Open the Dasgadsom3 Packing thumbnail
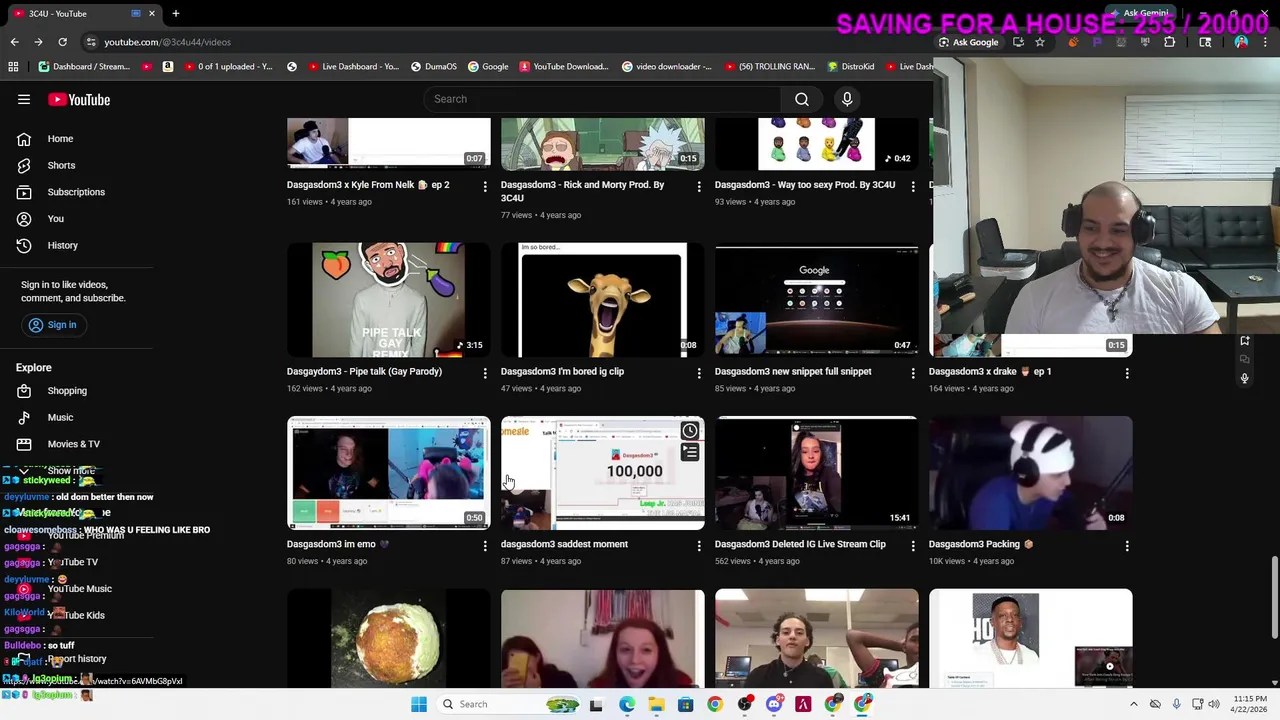The height and width of the screenshot is (720, 1280). click(1030, 473)
